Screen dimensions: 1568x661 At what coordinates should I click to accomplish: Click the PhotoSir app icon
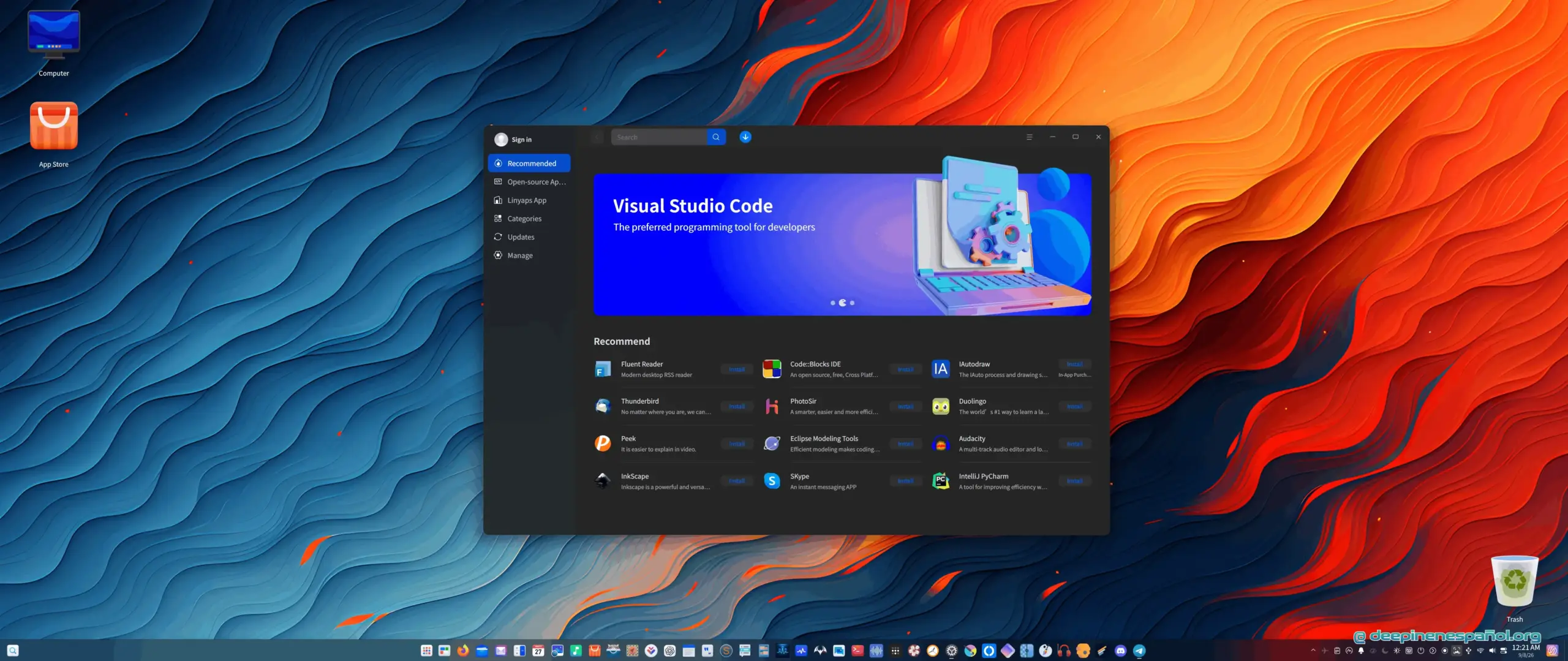point(772,406)
